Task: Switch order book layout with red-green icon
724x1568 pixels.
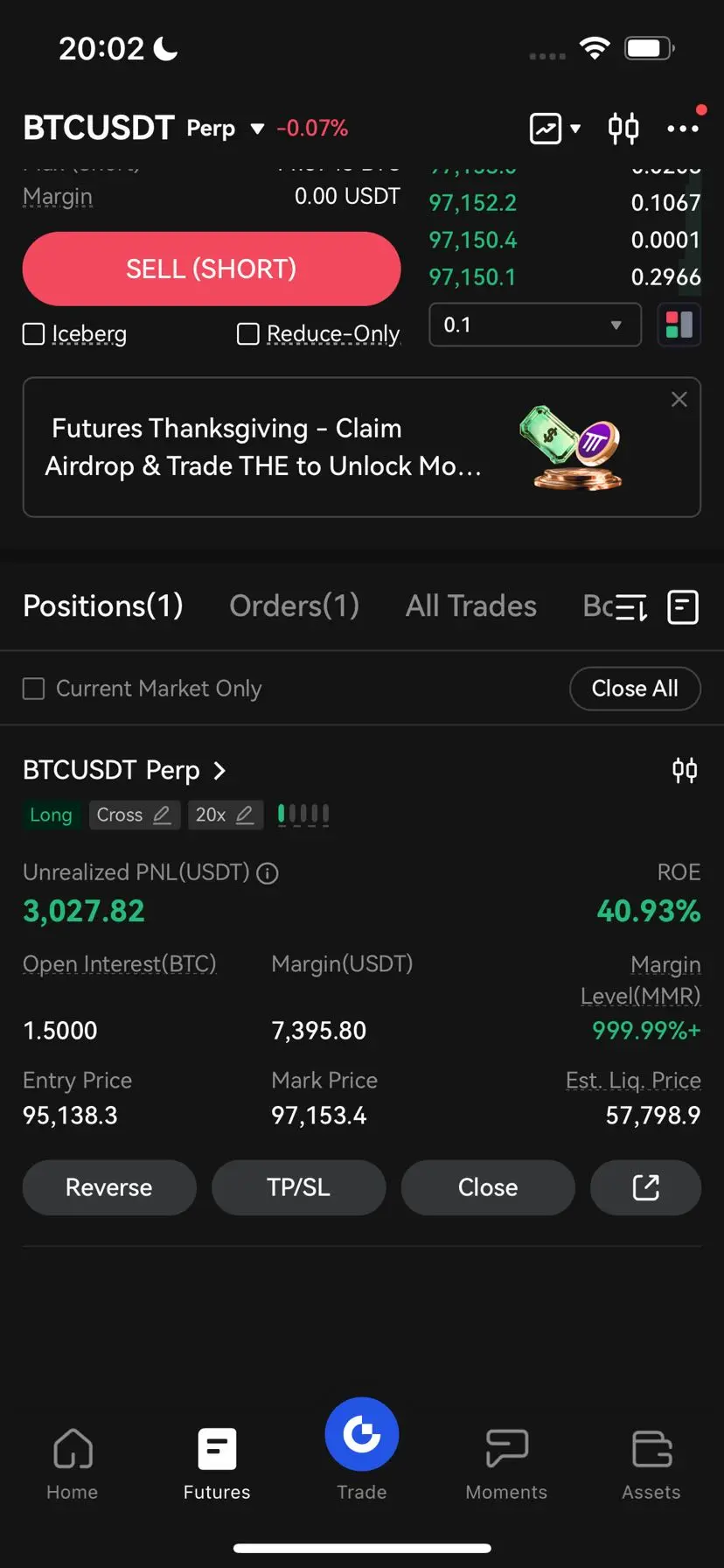Action: 679,325
